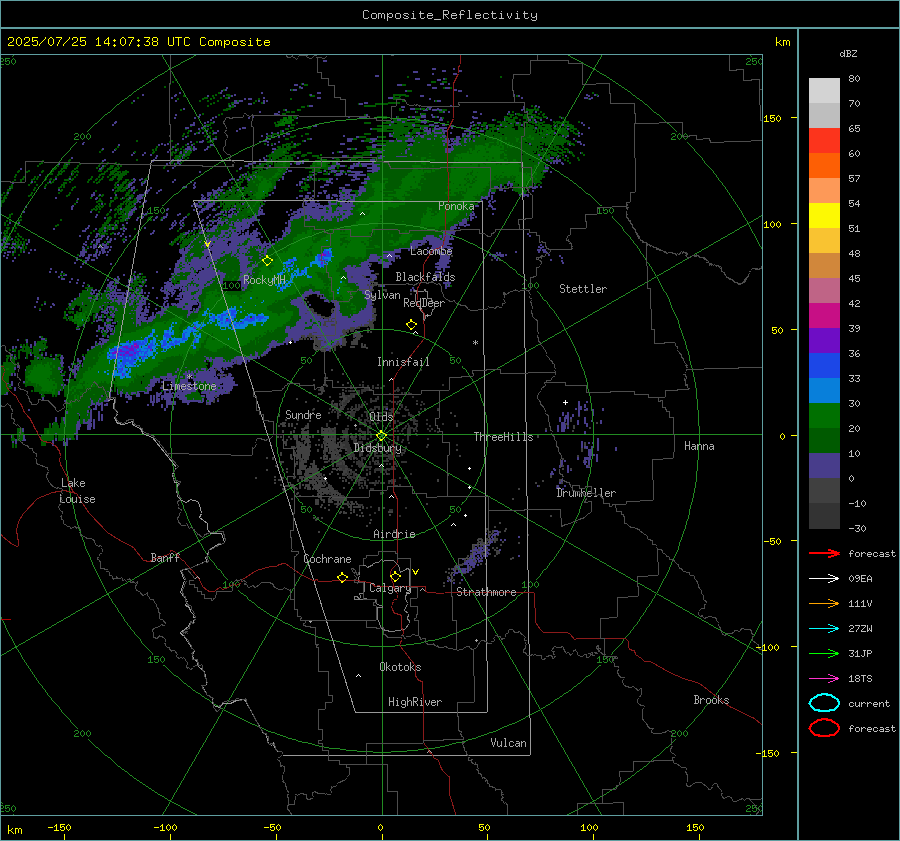The height and width of the screenshot is (841, 900).
Task: Select the orange 111V arrow icon
Action: pyautogui.click(x=824, y=603)
